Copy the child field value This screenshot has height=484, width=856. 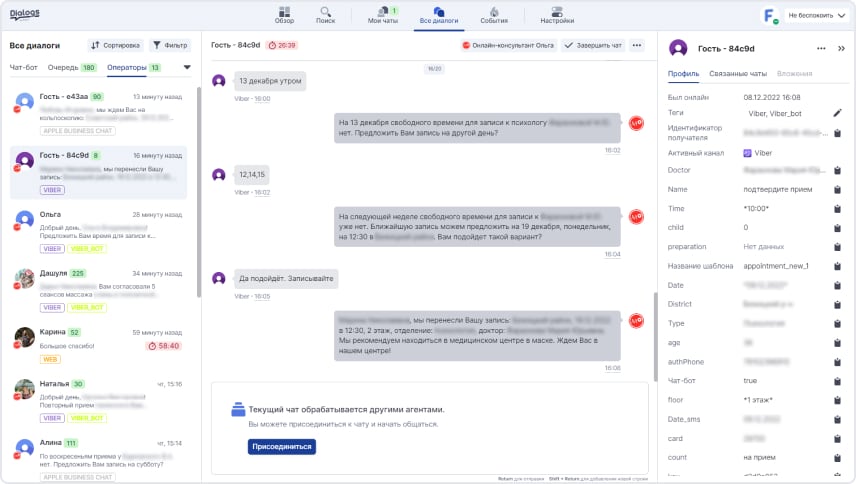point(837,228)
